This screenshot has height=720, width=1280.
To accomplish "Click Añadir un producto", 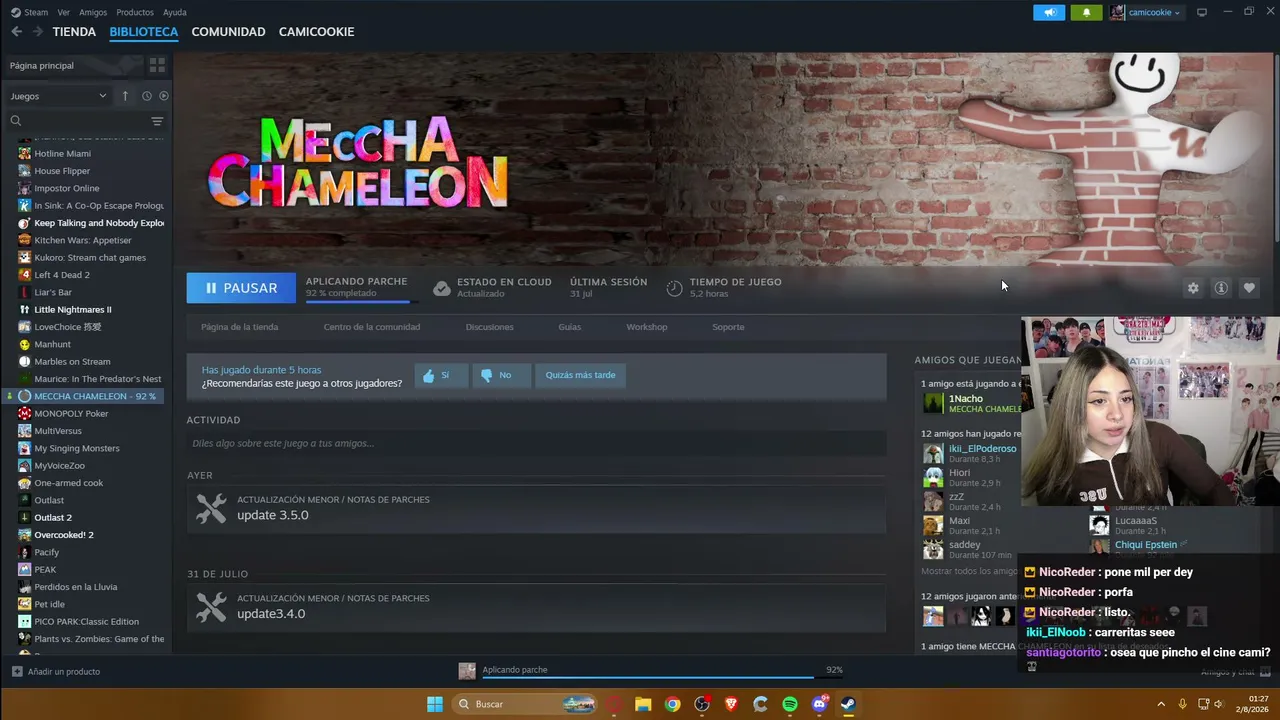I will coord(56,672).
